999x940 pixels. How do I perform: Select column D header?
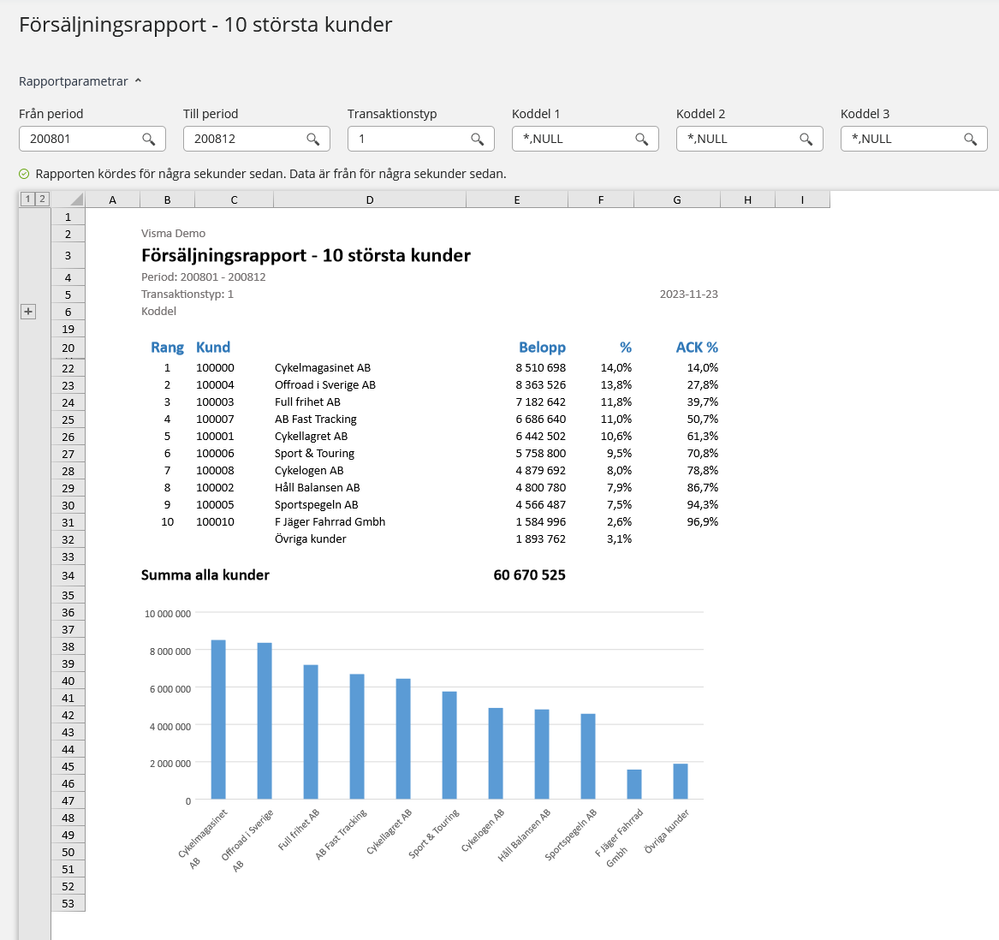pyautogui.click(x=369, y=200)
